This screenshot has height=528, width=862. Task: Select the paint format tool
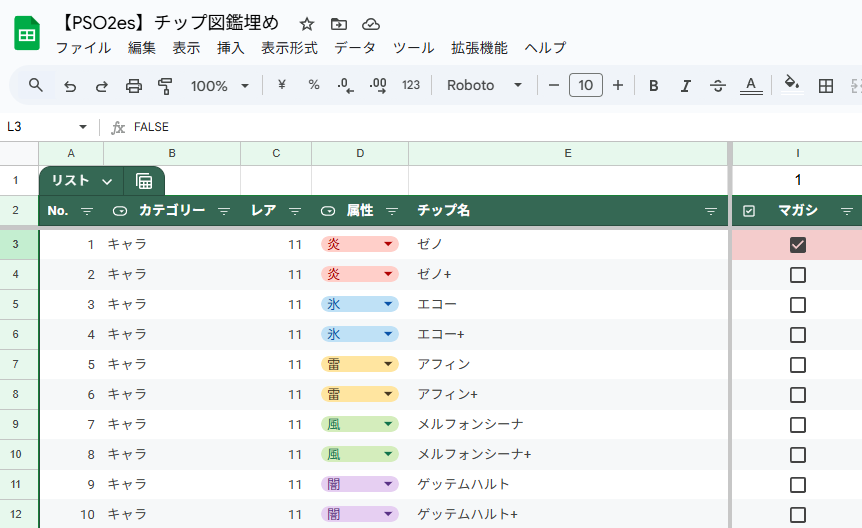click(x=166, y=86)
